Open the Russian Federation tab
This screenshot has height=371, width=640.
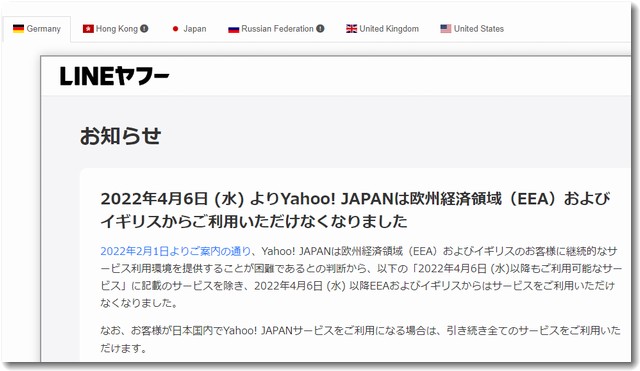point(276,29)
